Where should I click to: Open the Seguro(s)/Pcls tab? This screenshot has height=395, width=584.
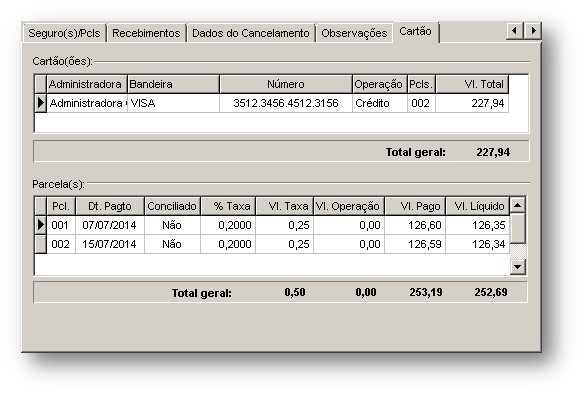point(64,33)
